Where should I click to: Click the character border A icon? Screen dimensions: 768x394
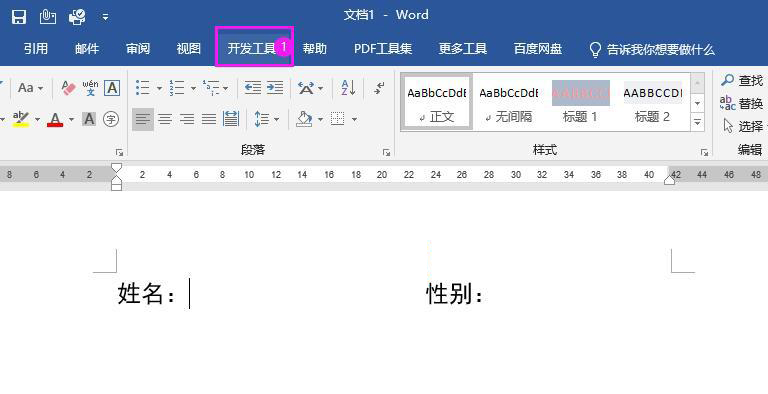[112, 88]
